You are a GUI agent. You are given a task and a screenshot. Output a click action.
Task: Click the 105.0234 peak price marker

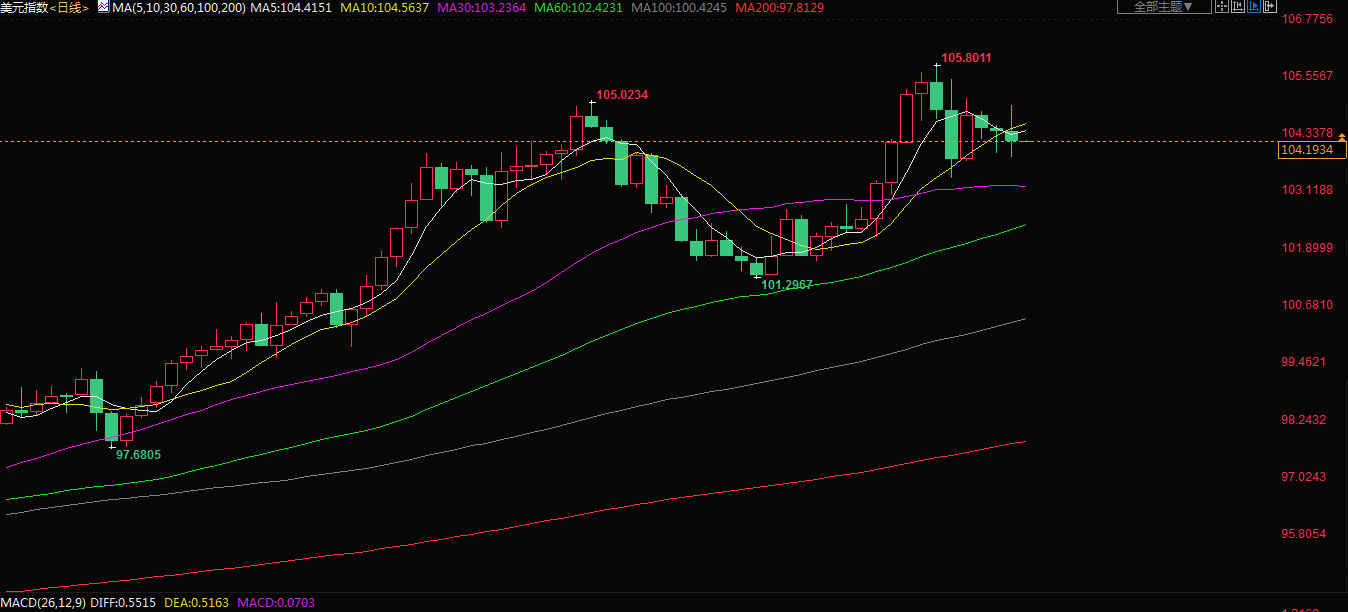622,95
